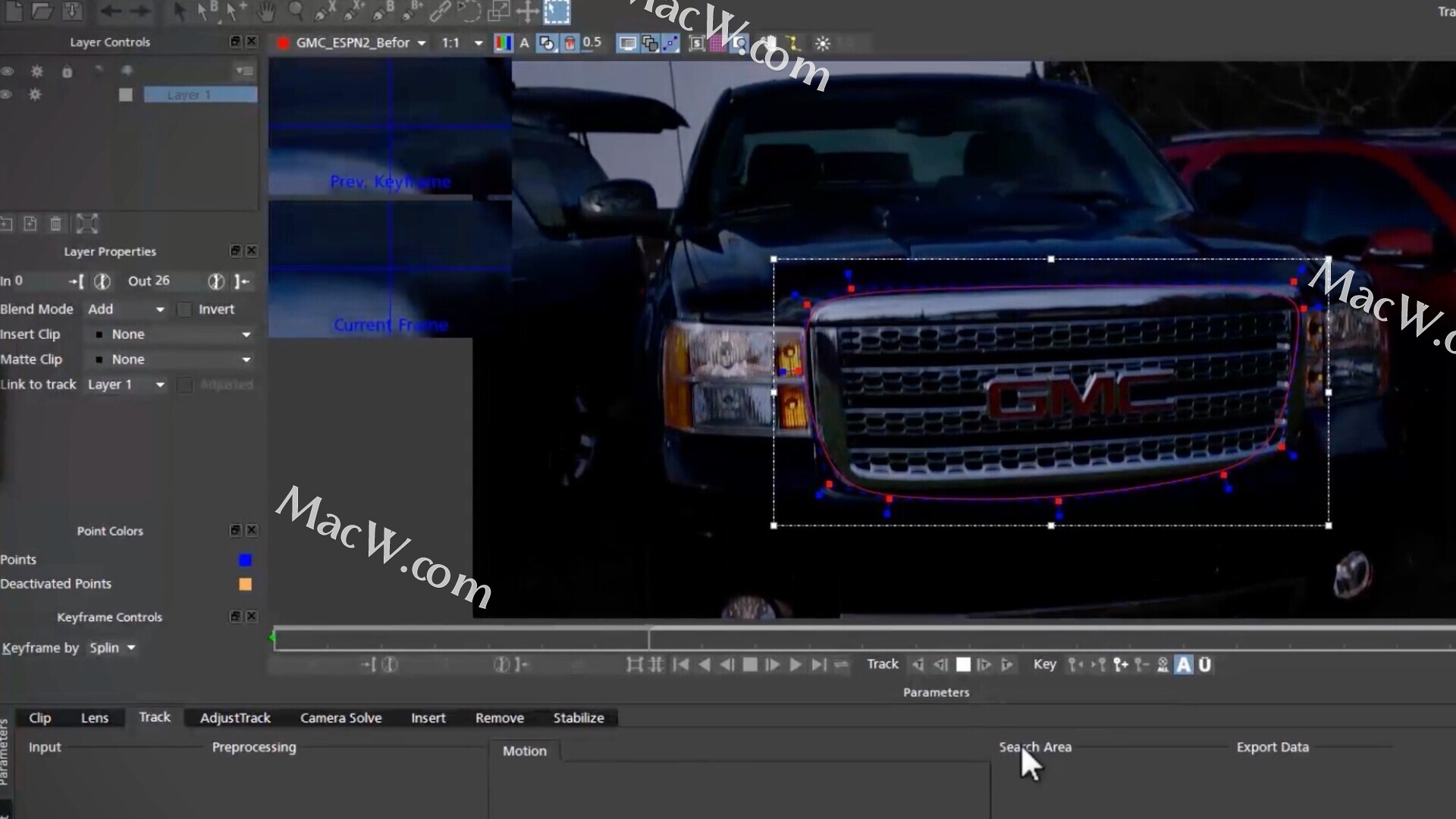Screen dimensions: 1456x819
Task: Select Layer 1 in the layer list
Action: (200, 95)
